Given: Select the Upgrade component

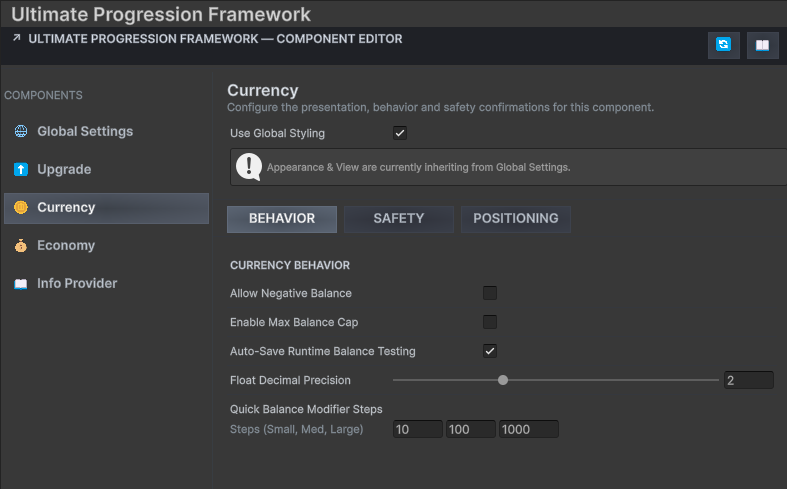Looking at the screenshot, I should (106, 170).
